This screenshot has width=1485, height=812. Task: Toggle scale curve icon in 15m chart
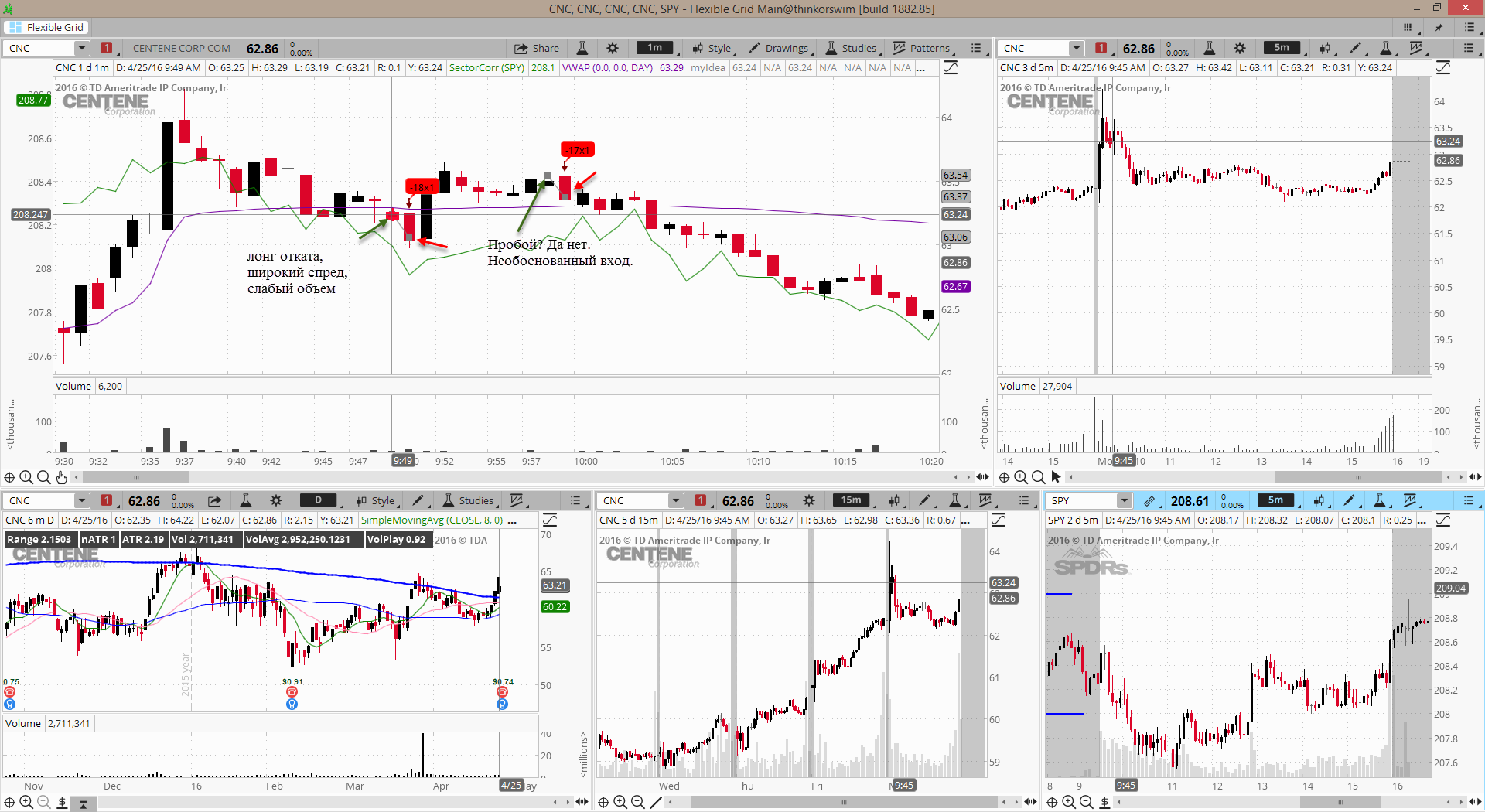(x=999, y=520)
